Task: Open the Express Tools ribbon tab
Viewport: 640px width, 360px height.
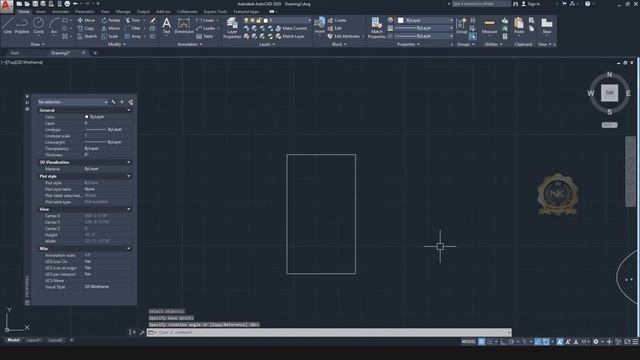Action: coord(216,11)
